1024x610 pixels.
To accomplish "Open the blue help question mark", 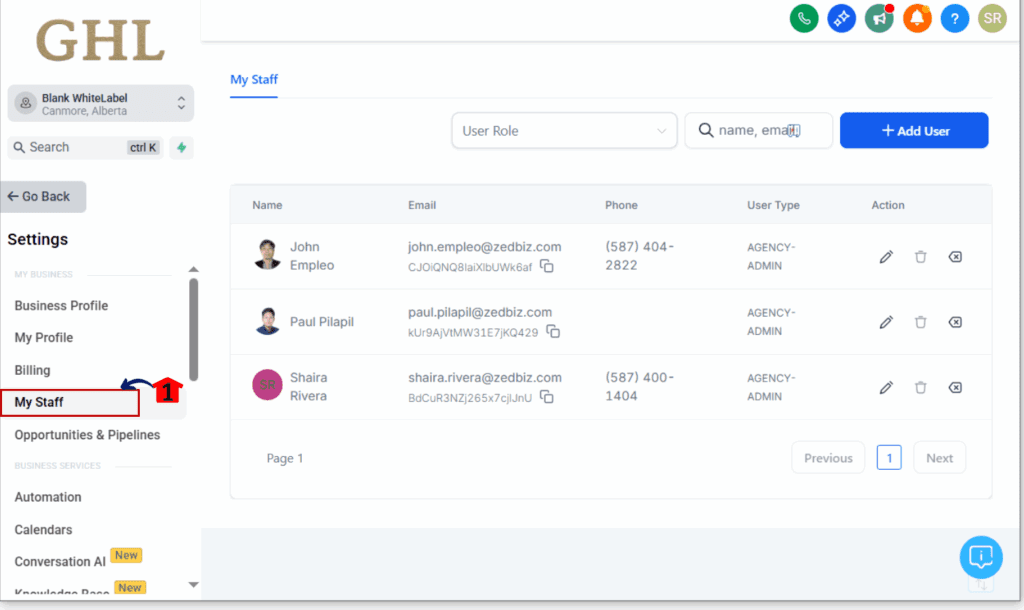I will point(954,18).
